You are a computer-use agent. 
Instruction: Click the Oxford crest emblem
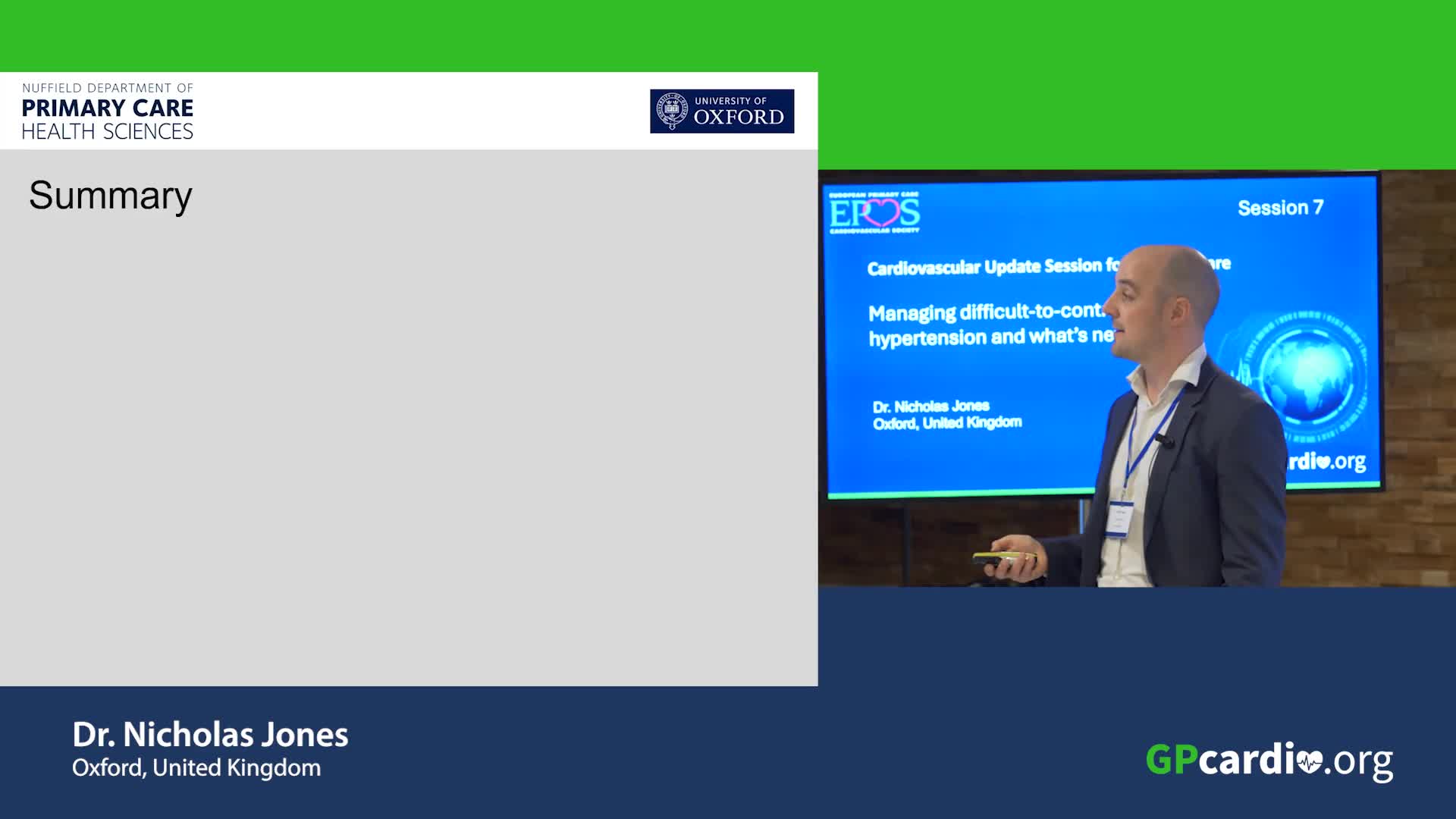click(671, 111)
